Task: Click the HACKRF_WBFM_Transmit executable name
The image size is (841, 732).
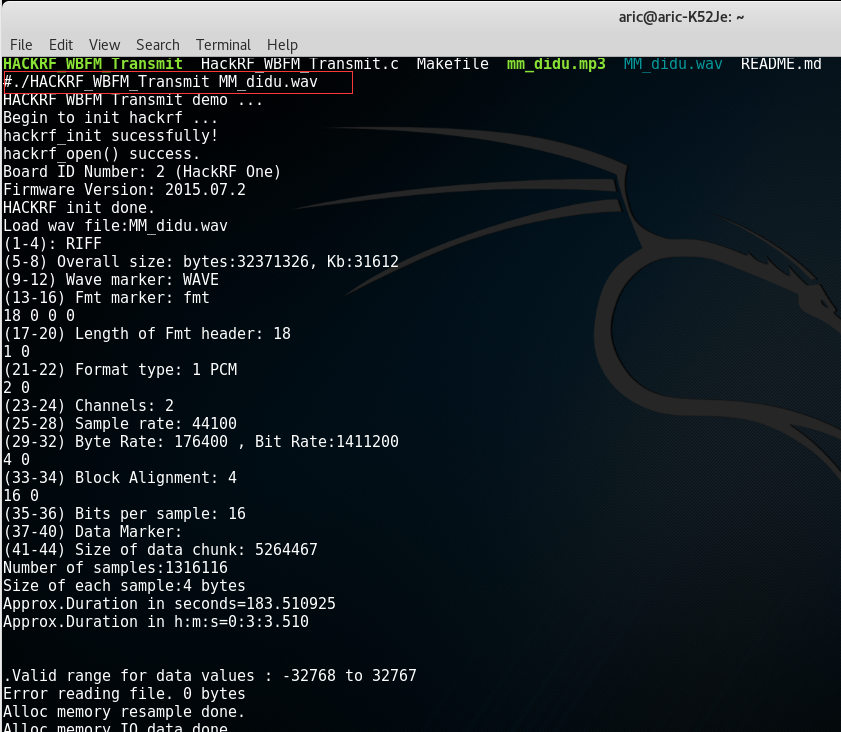Action: [x=93, y=64]
